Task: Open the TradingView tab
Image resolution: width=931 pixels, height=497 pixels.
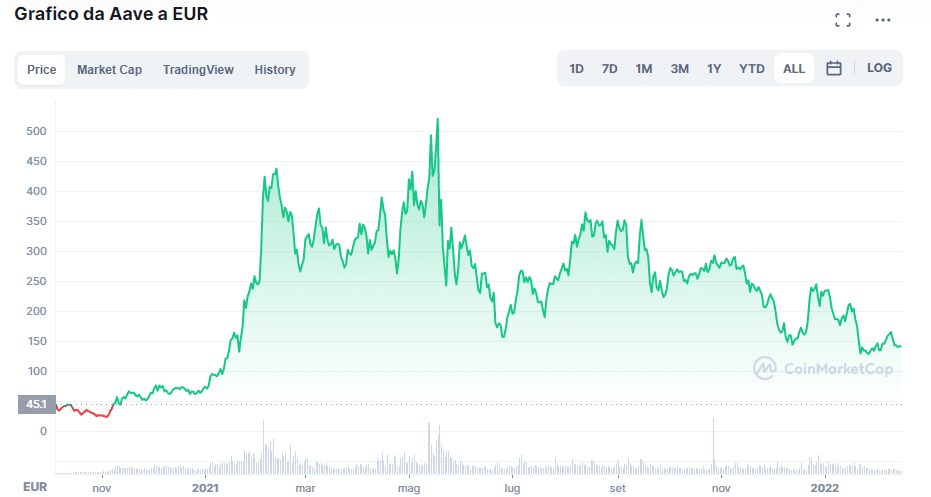Action: (198, 69)
